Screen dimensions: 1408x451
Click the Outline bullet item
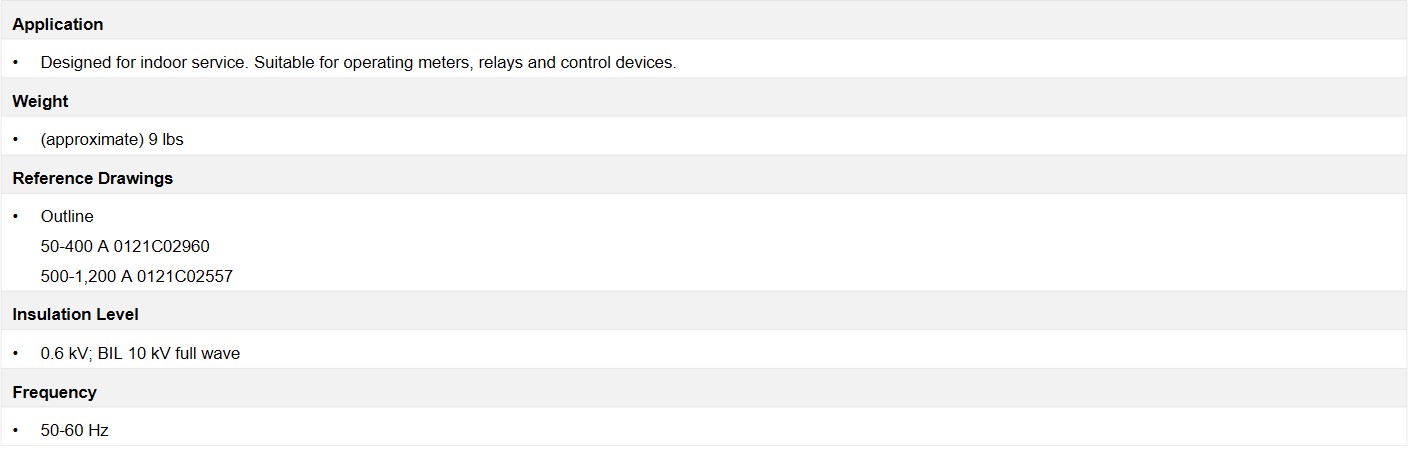click(x=67, y=216)
